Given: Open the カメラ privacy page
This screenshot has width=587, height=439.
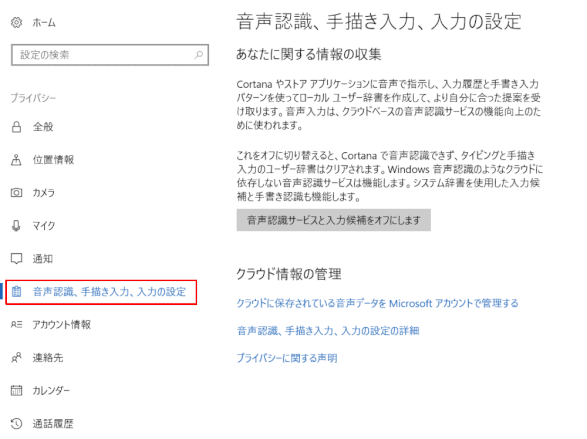Looking at the screenshot, I should coord(44,193).
